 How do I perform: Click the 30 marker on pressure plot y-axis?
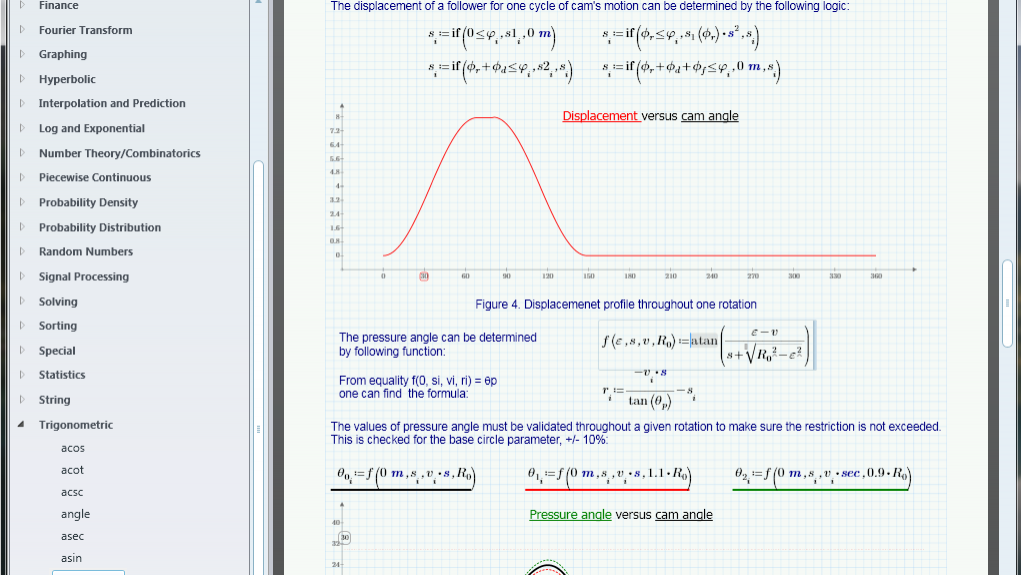tap(344, 537)
